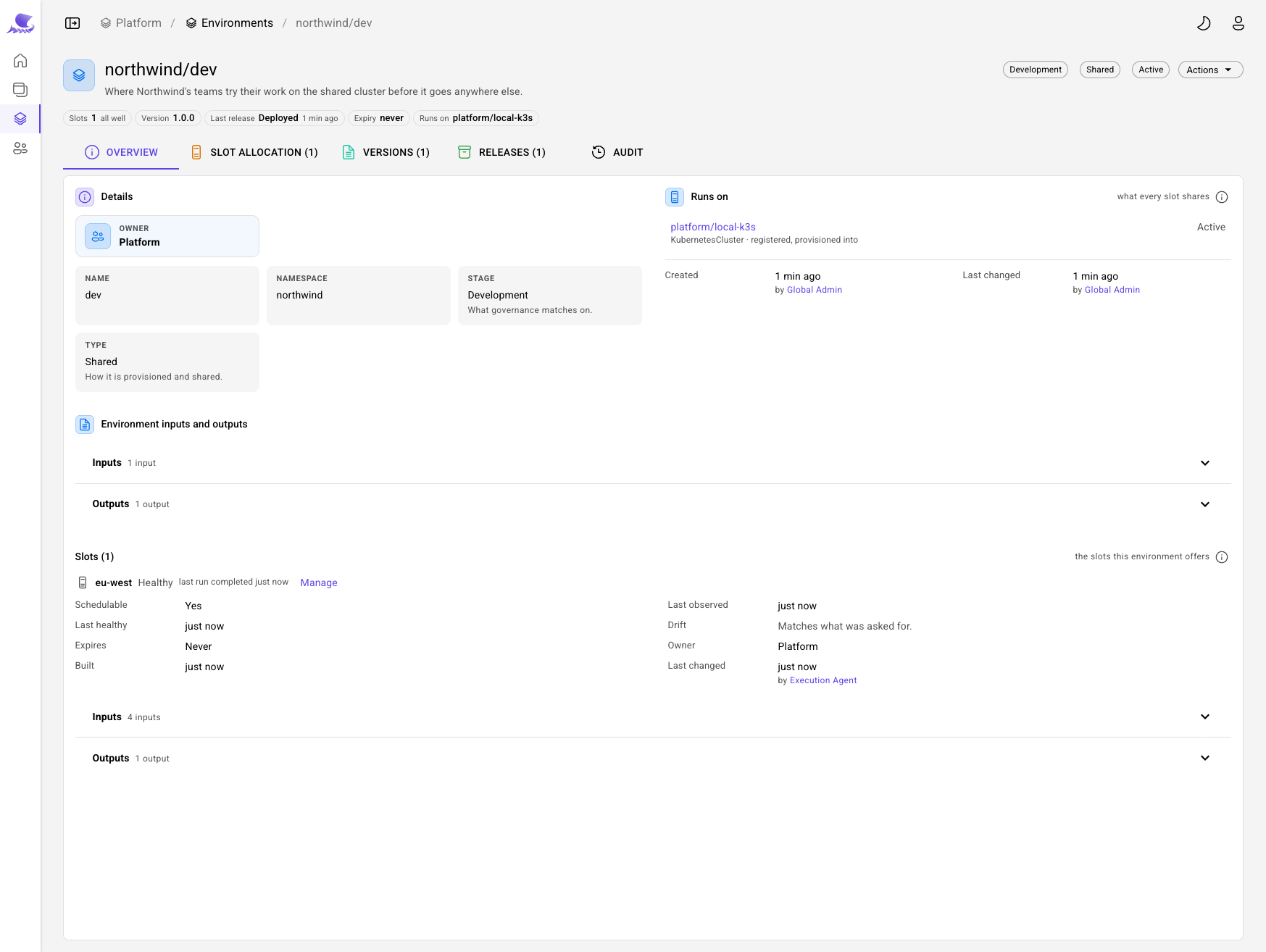Click Manage link for eu-west slot
Screen dimensions: 1266x952
click(319, 583)
